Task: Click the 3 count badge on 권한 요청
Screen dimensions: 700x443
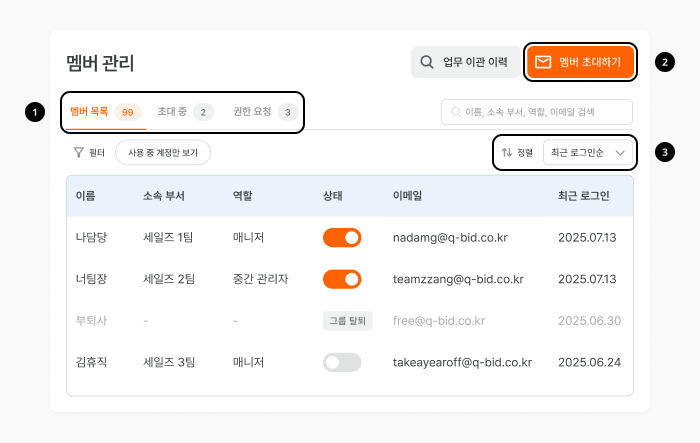Action: point(288,112)
